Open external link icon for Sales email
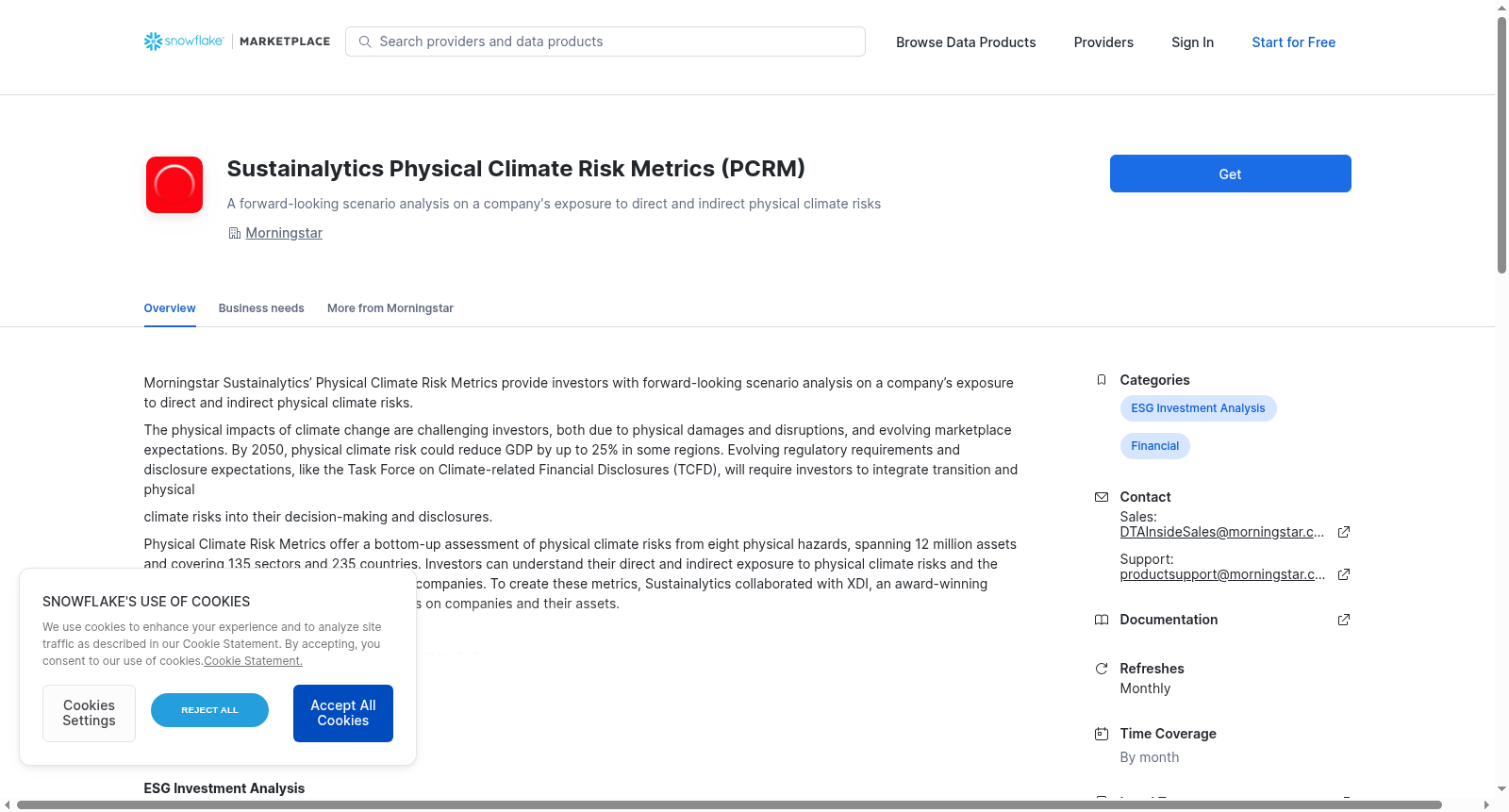This screenshot has height=812, width=1509. [x=1344, y=532]
